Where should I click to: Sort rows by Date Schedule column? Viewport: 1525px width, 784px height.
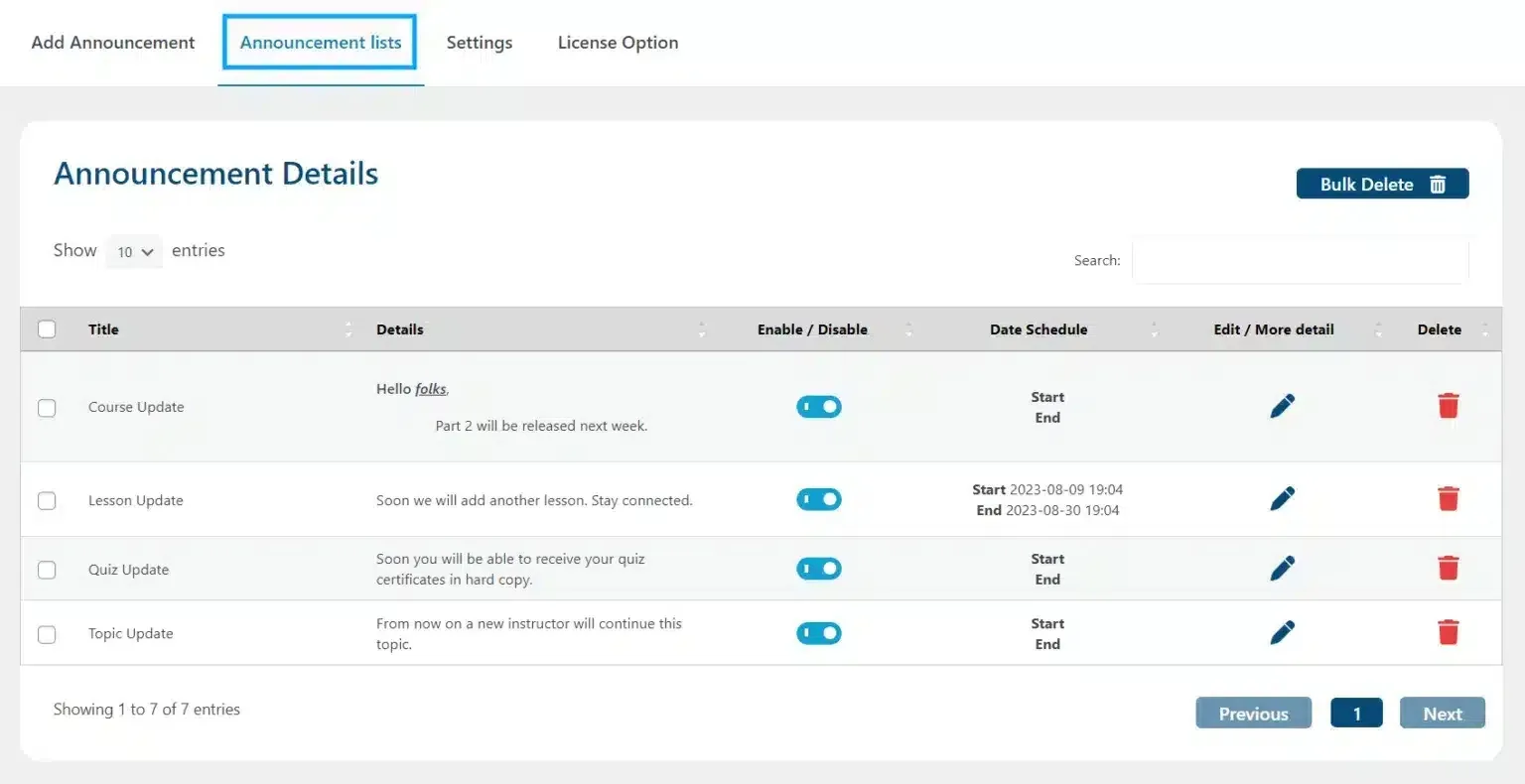click(x=1039, y=328)
